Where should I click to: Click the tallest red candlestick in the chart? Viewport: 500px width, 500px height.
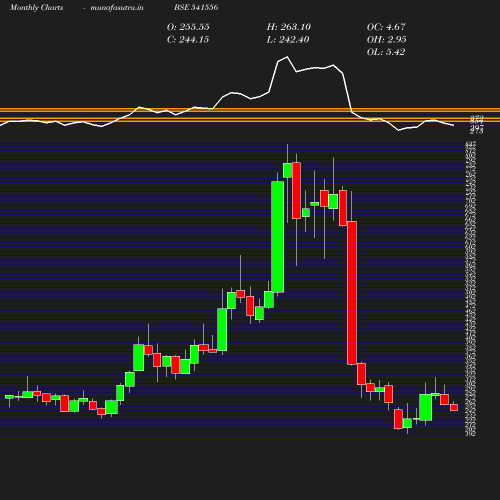point(352,293)
